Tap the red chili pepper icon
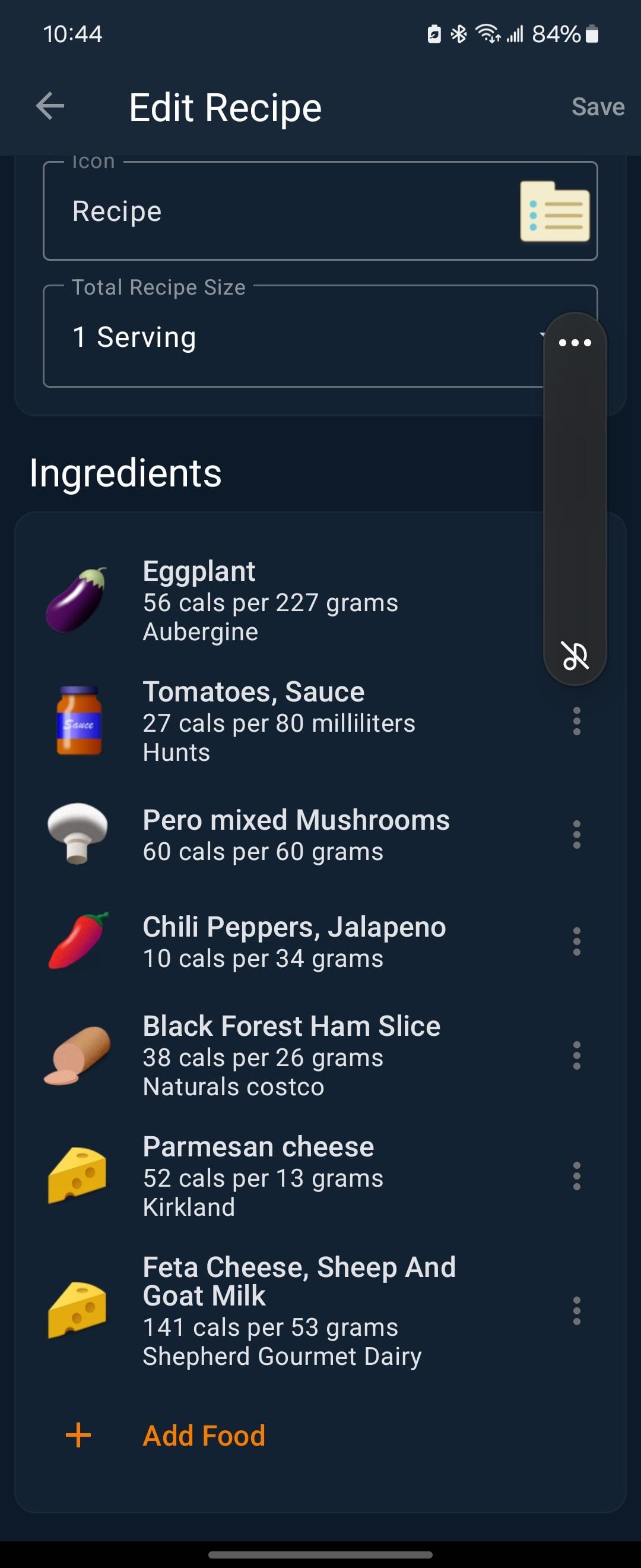641x1568 pixels. pos(78,940)
